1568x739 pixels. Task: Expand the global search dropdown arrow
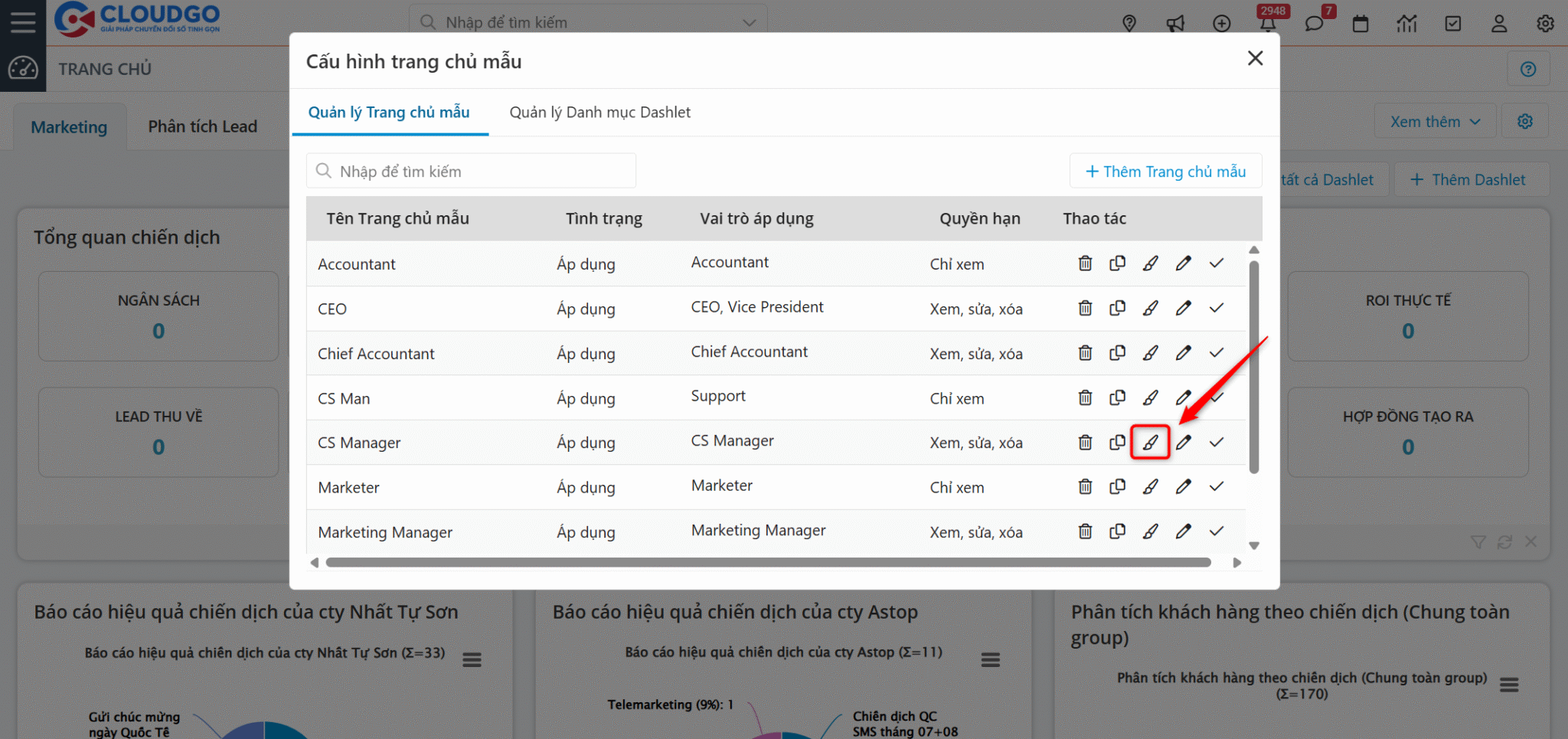coord(750,23)
